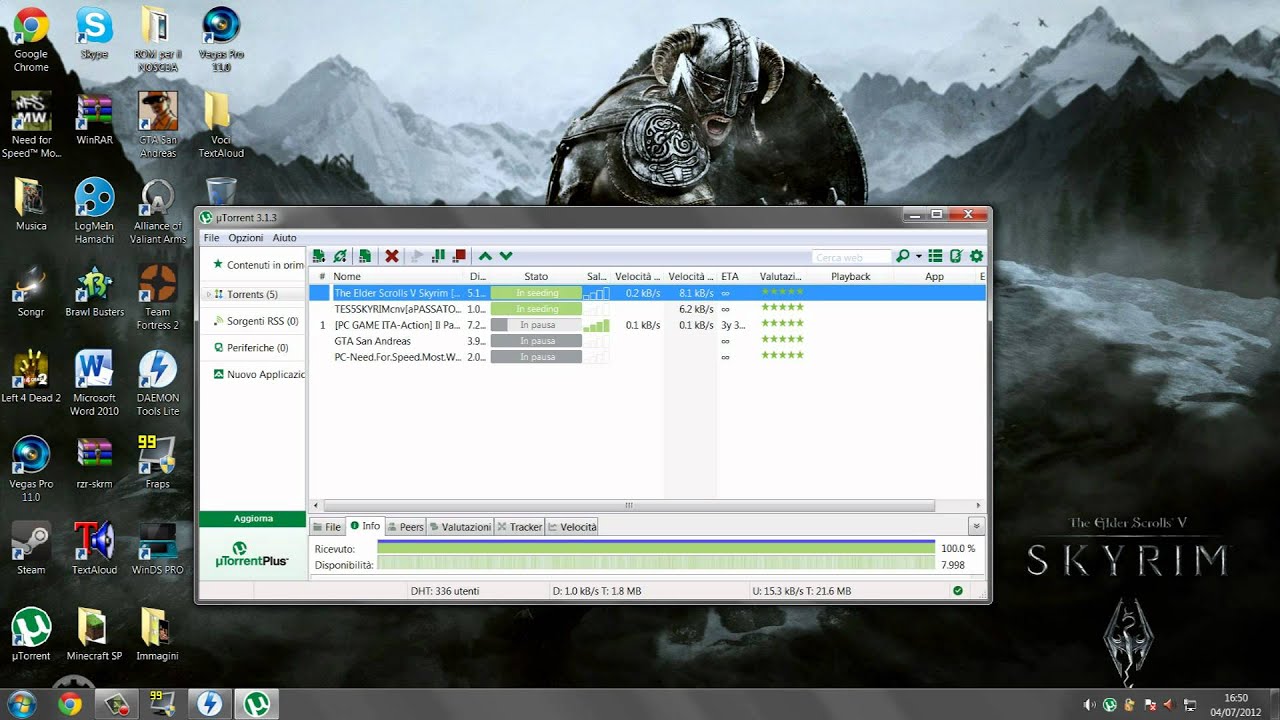1280x720 pixels.
Task: Click the green Aggiorna upgrade button
Action: pyautogui.click(x=253, y=519)
